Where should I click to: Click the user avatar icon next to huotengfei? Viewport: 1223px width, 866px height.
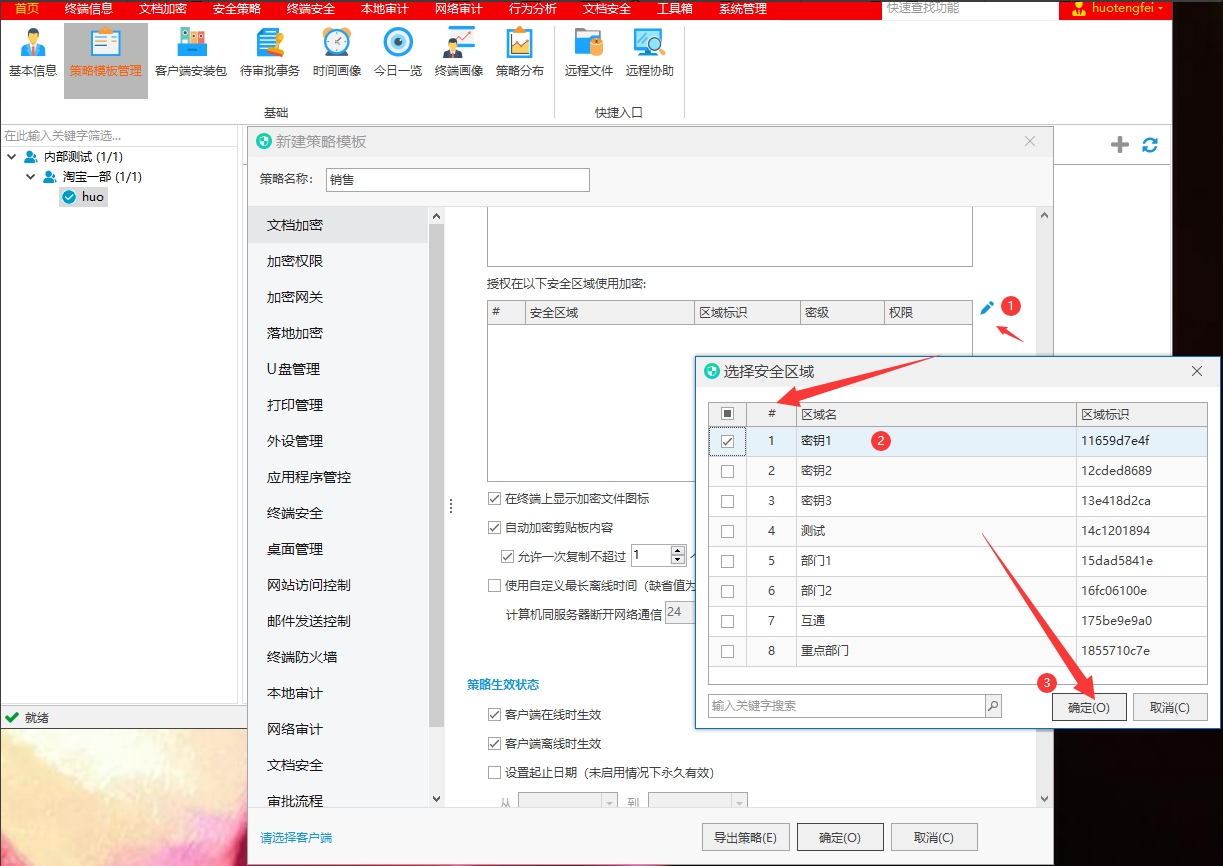click(1079, 9)
